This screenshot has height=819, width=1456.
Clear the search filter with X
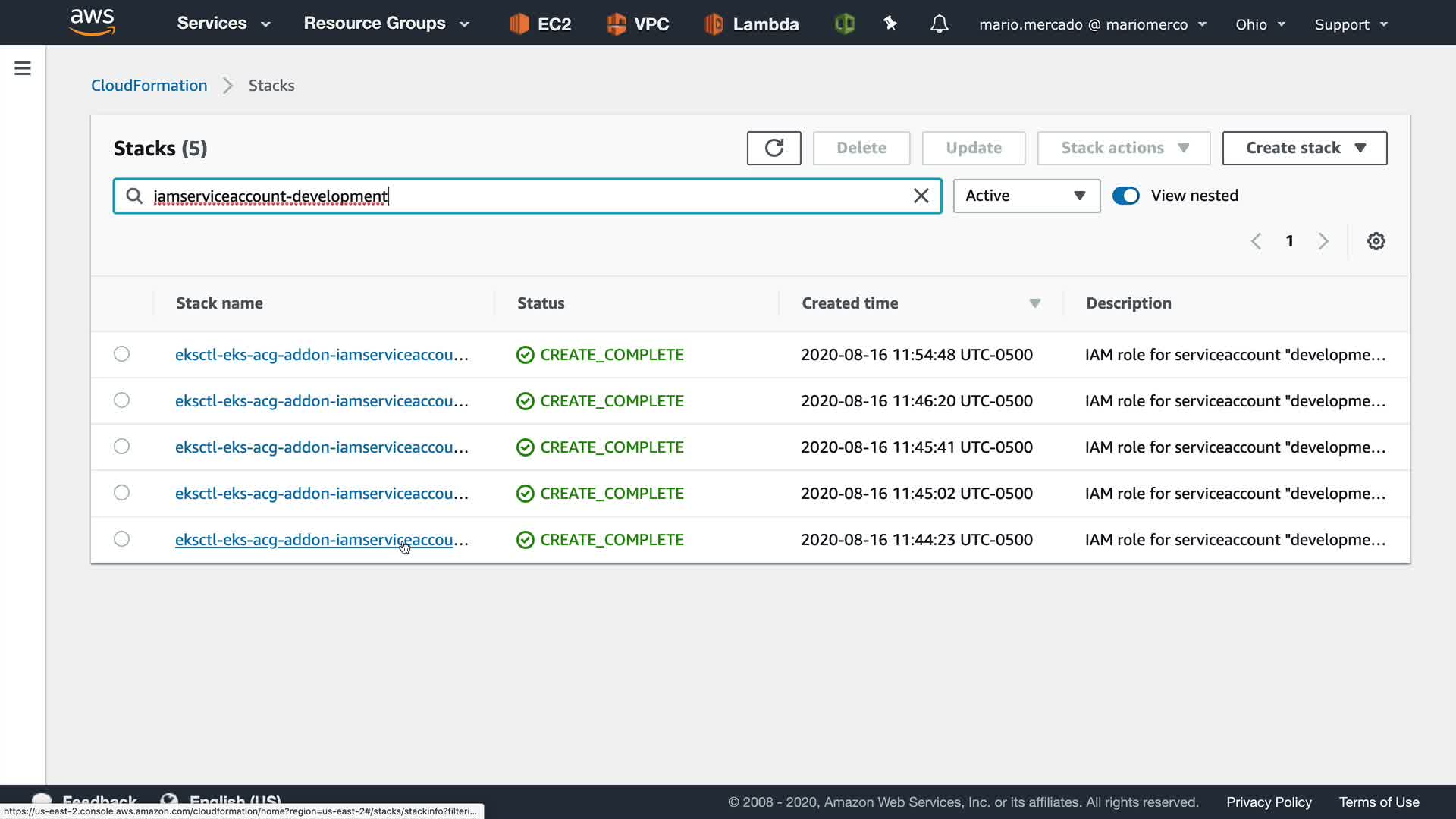(921, 196)
